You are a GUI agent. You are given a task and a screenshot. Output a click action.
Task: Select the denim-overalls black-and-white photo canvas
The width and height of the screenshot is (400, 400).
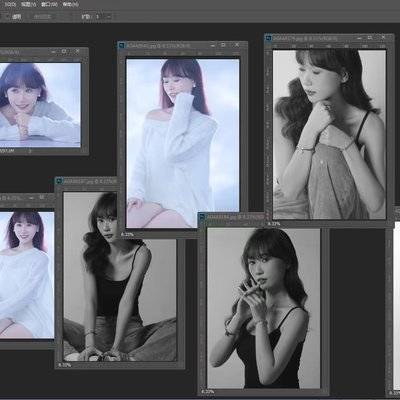tap(329, 134)
